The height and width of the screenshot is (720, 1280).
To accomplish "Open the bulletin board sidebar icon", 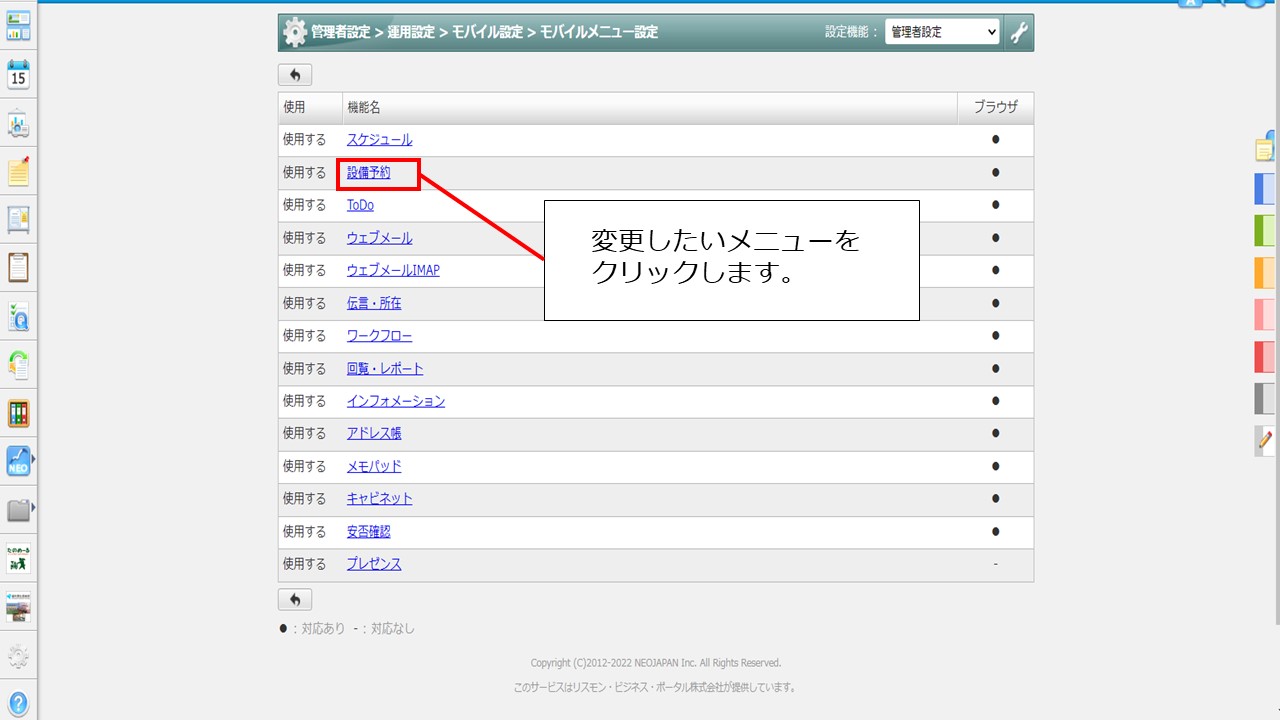I will click(x=18, y=220).
